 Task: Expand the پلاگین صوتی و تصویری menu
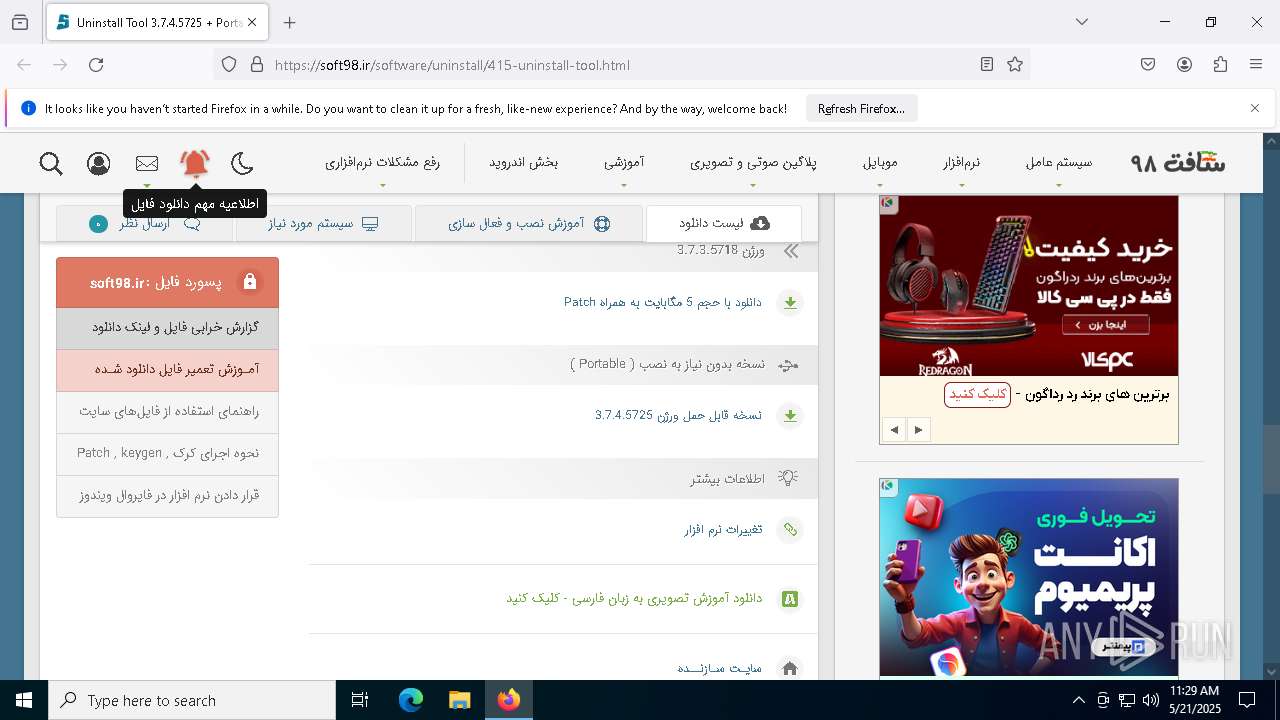point(753,162)
